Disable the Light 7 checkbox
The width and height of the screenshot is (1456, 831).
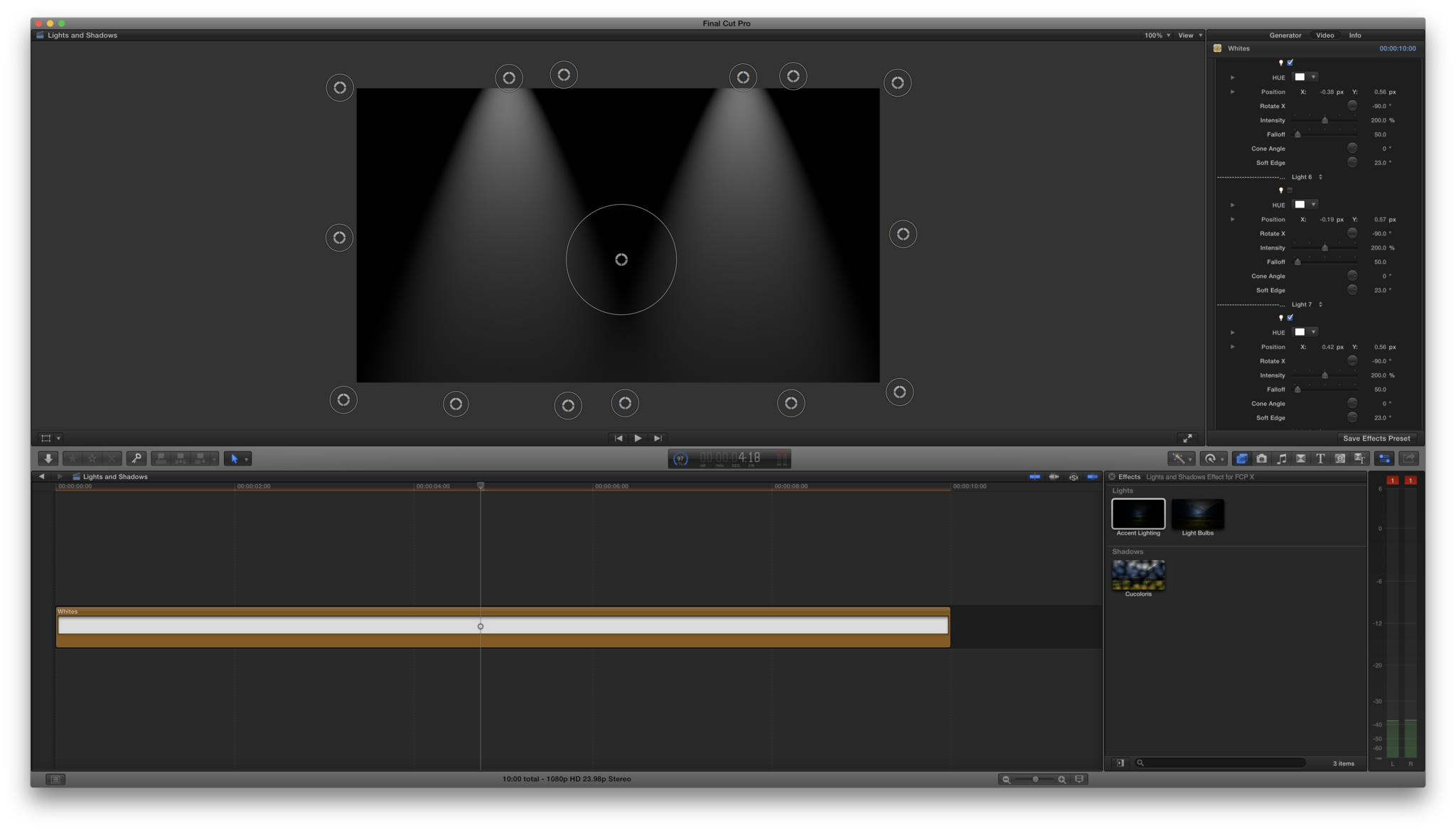click(1290, 318)
